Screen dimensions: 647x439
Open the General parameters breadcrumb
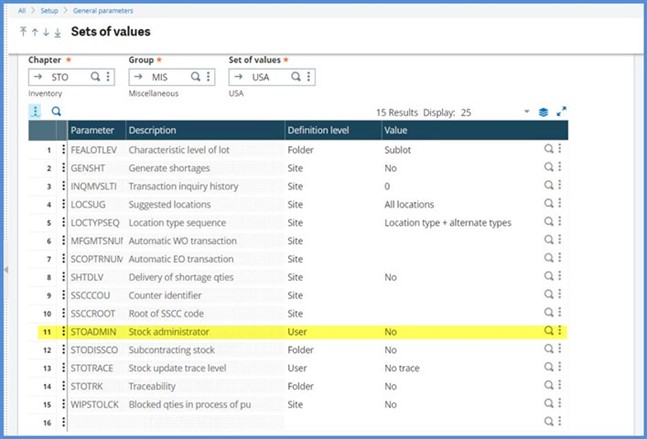[102, 9]
